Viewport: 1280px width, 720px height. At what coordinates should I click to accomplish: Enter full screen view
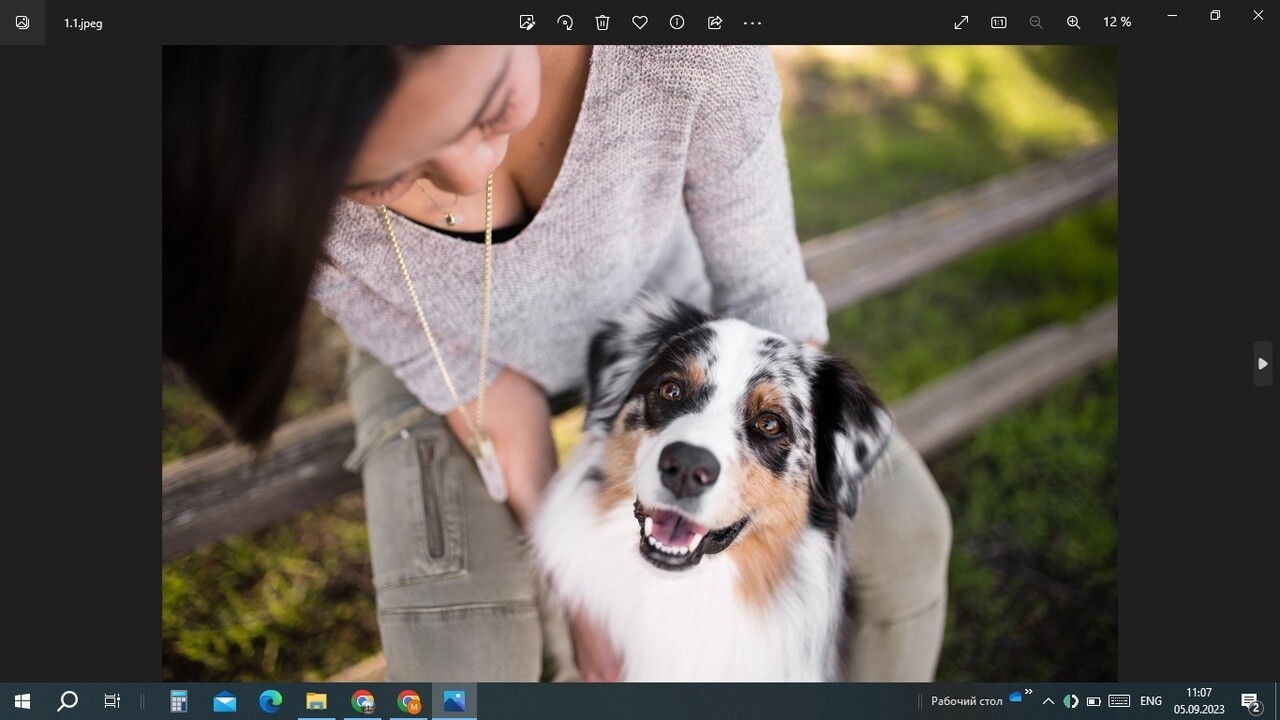961,22
